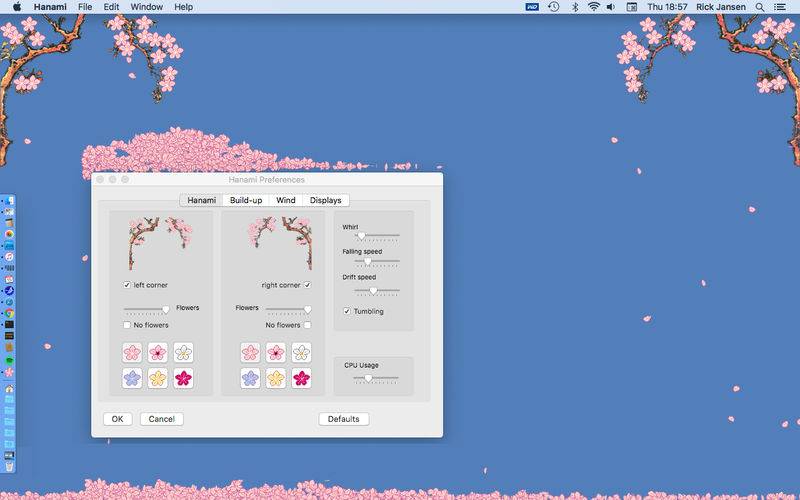Screen dimensions: 800x500
Task: Select the blue flower in right panel
Action: click(250, 378)
